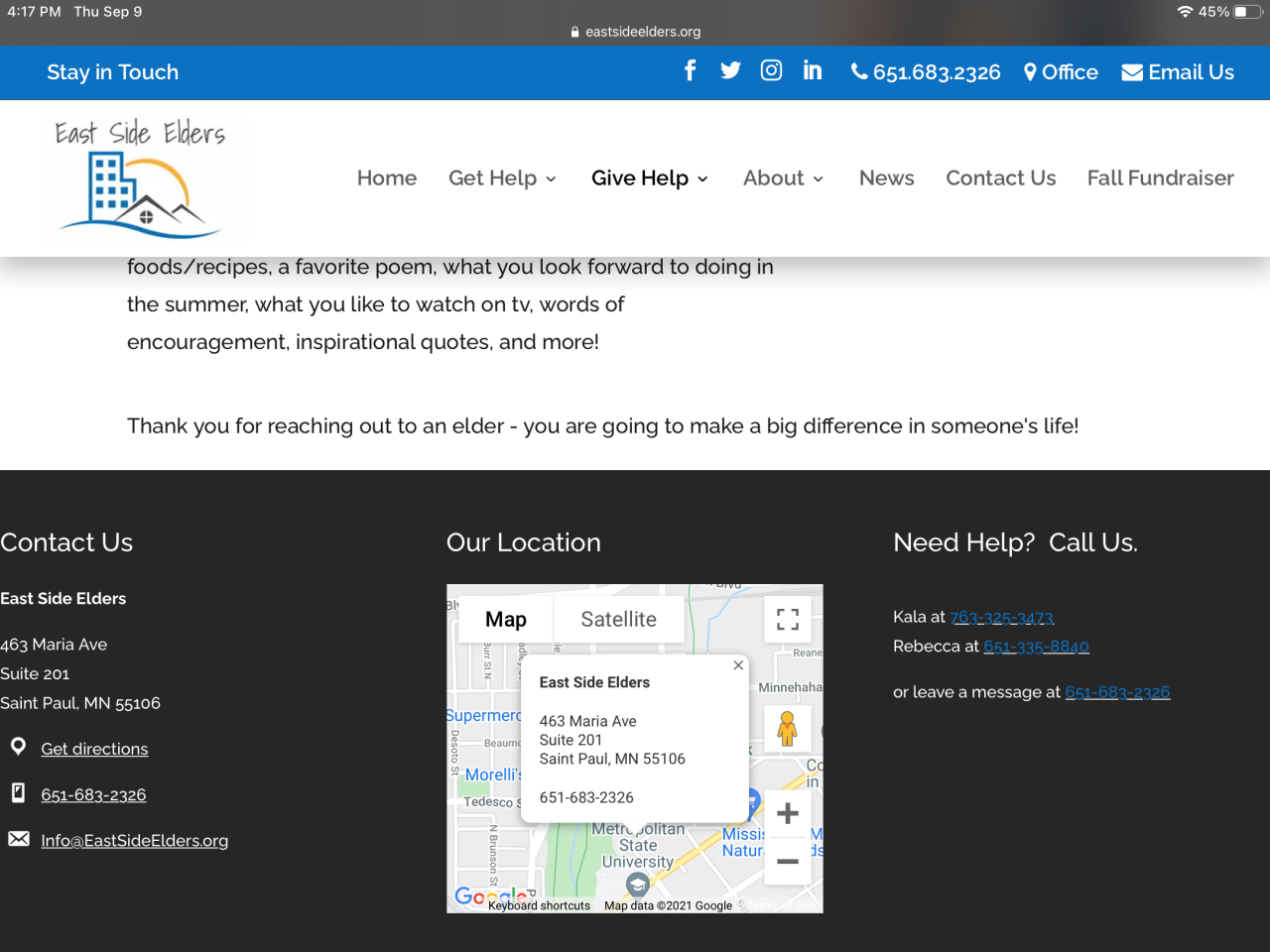Open the LinkedIn social icon
Viewport: 1270px width, 952px height.
[x=813, y=70]
